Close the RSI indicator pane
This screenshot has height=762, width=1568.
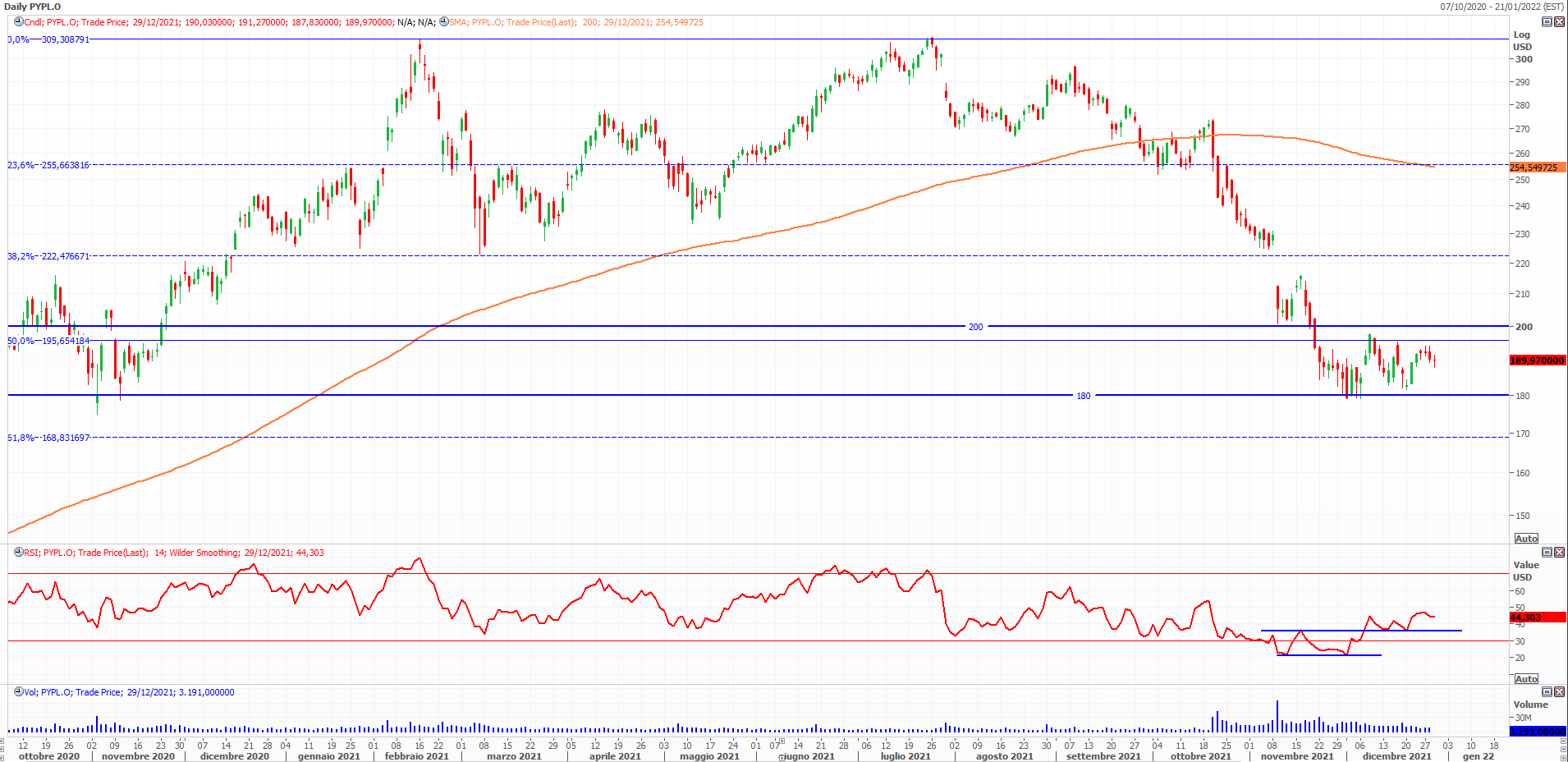[x=1559, y=553]
